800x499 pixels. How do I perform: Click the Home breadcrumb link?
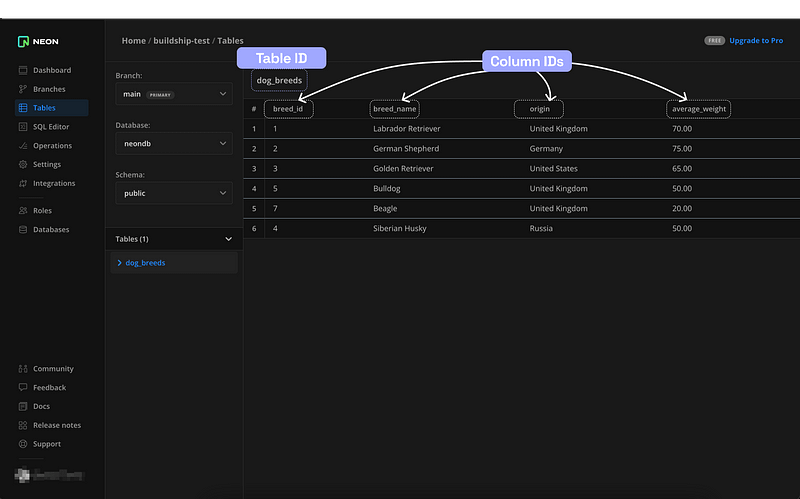click(134, 40)
